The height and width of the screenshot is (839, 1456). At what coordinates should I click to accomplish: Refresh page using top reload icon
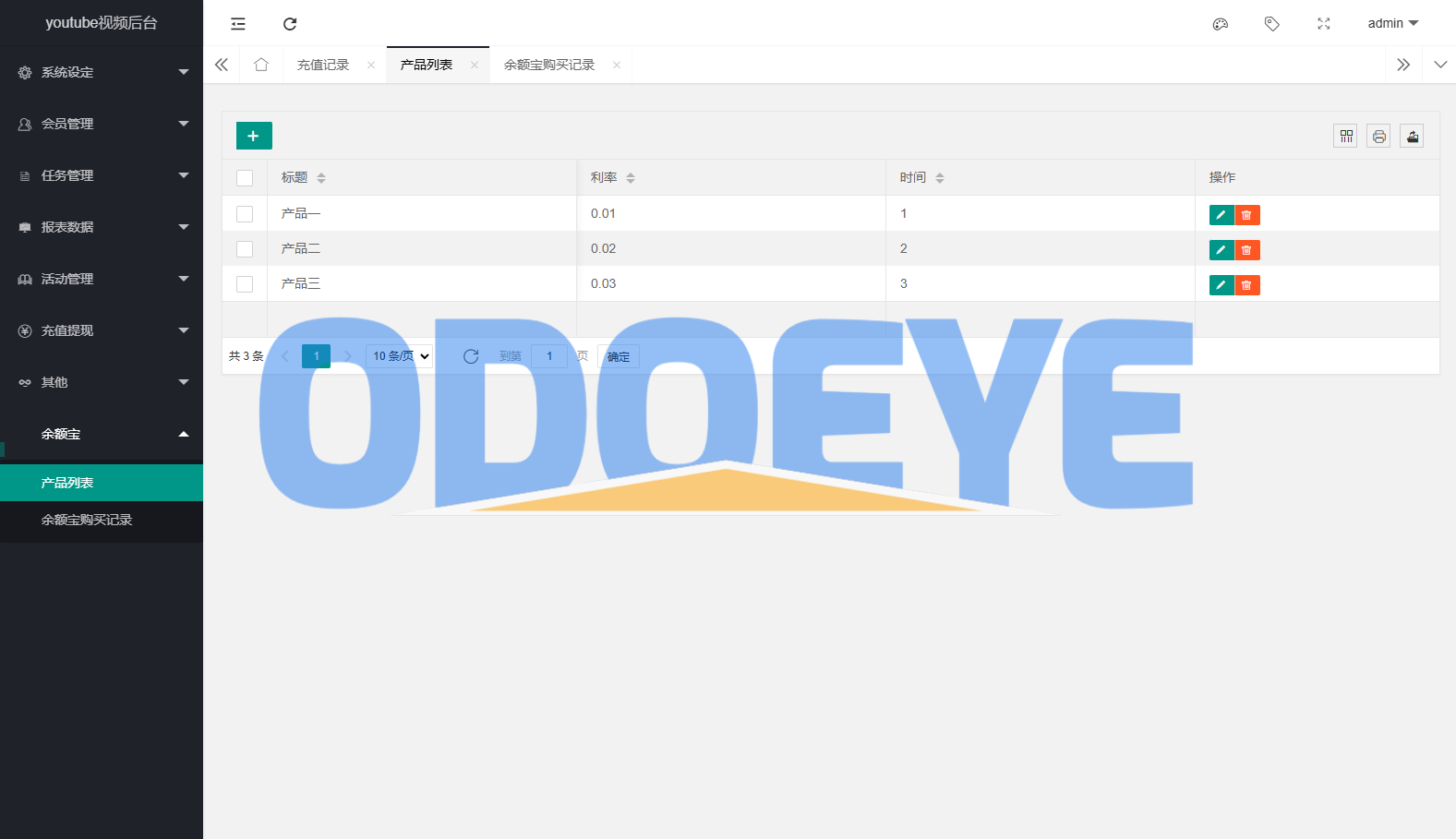pyautogui.click(x=290, y=24)
